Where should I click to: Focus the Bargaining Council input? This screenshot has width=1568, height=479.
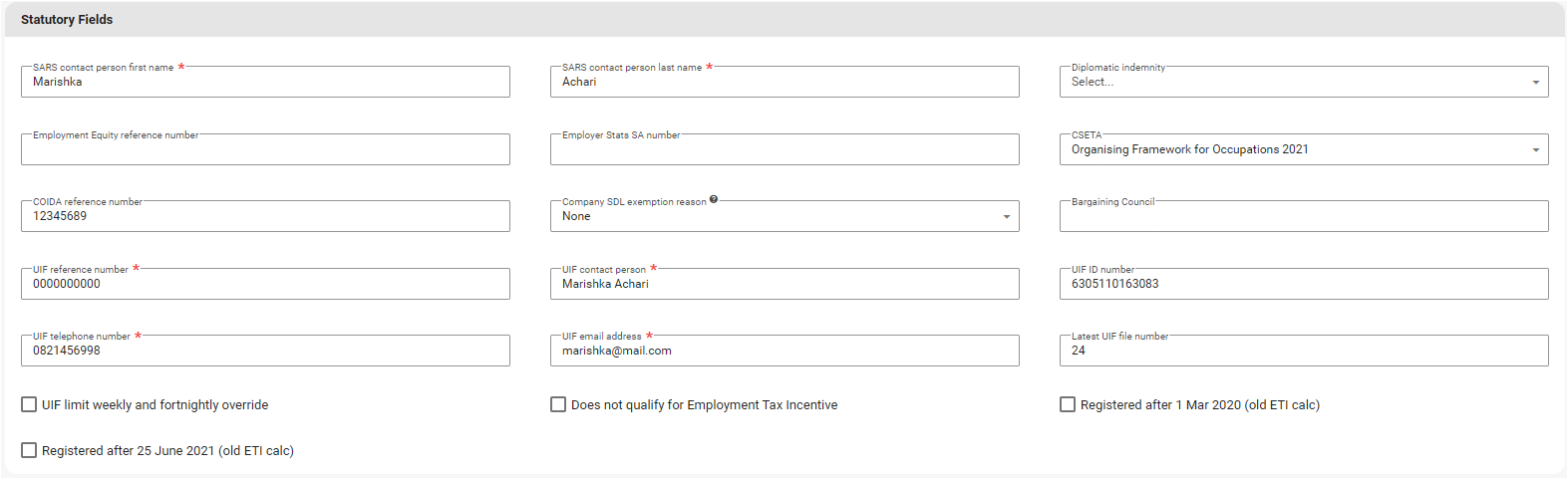pos(1303,217)
